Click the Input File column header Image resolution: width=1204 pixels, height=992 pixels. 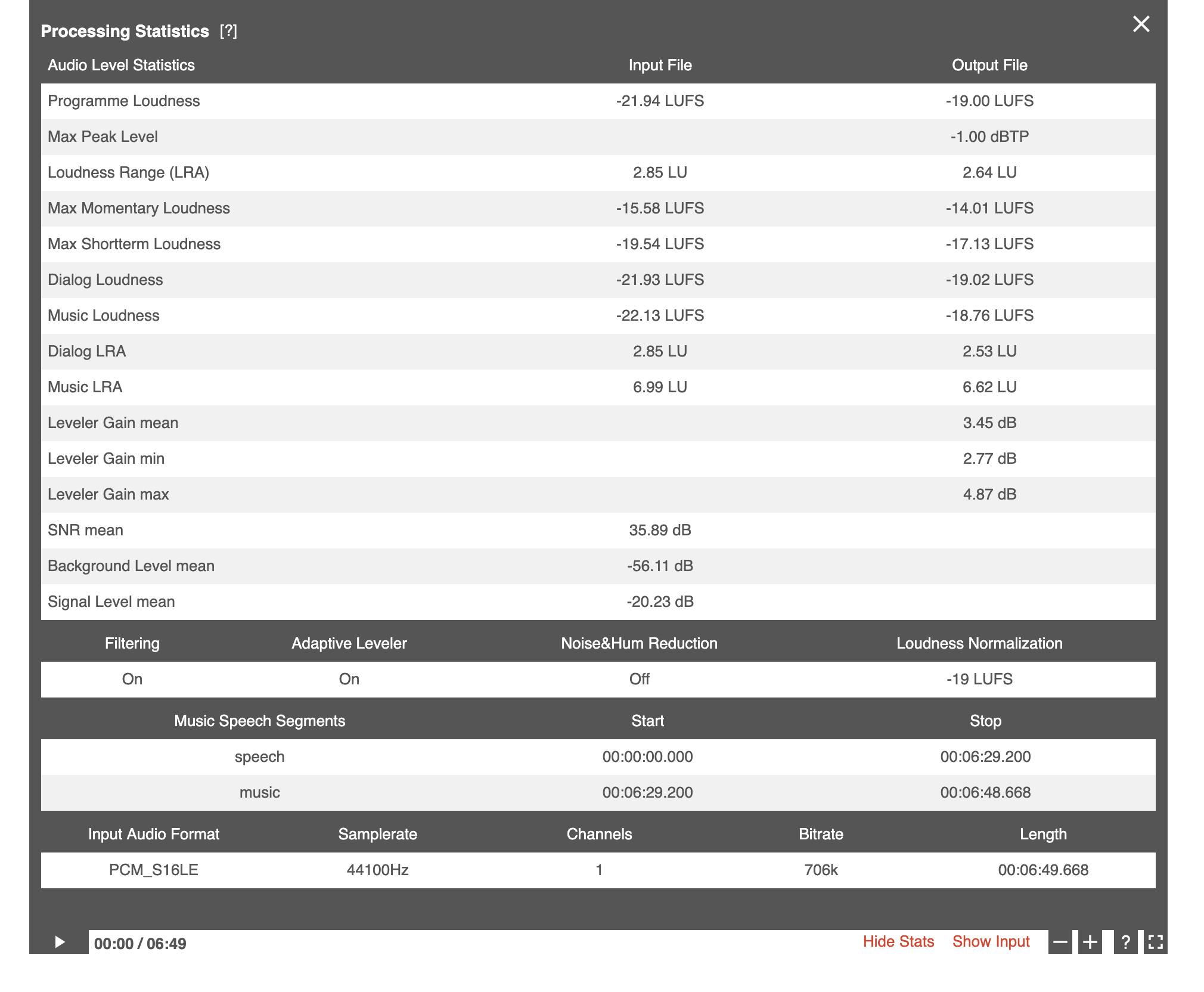[x=660, y=65]
